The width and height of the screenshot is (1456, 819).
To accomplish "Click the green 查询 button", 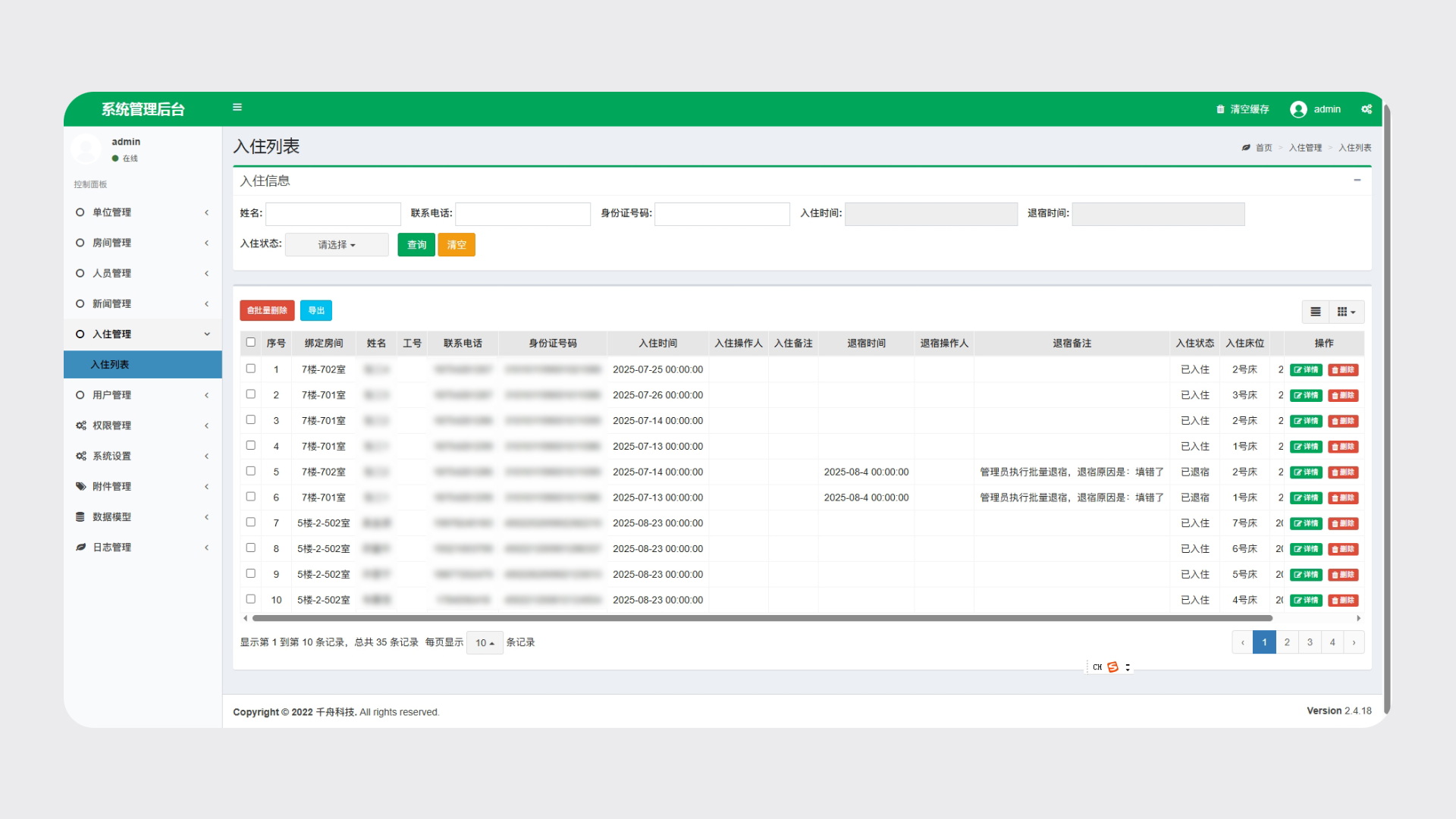I will click(416, 245).
